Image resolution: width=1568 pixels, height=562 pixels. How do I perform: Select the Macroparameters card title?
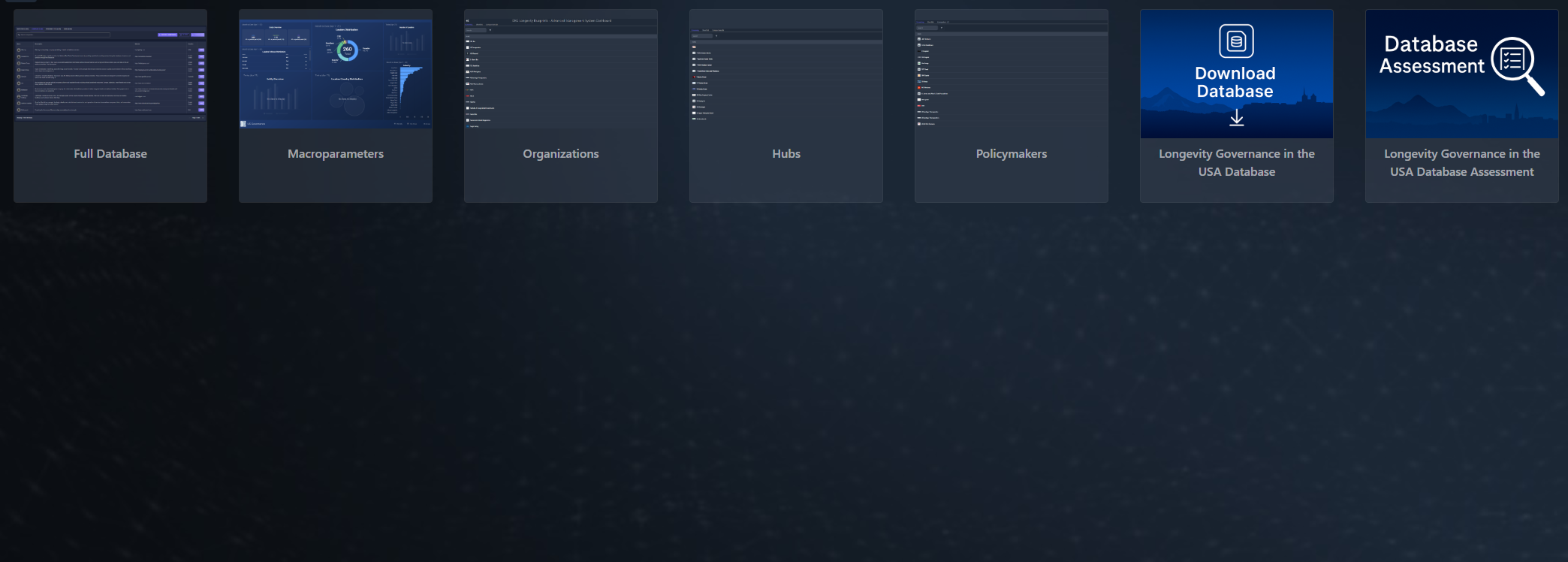click(x=336, y=154)
